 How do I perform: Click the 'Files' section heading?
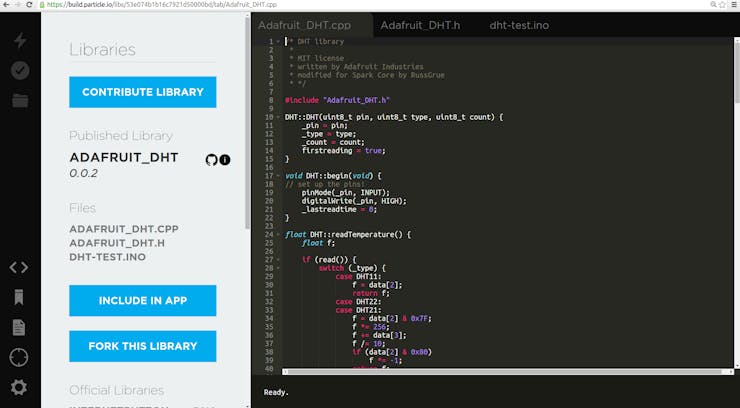83,208
